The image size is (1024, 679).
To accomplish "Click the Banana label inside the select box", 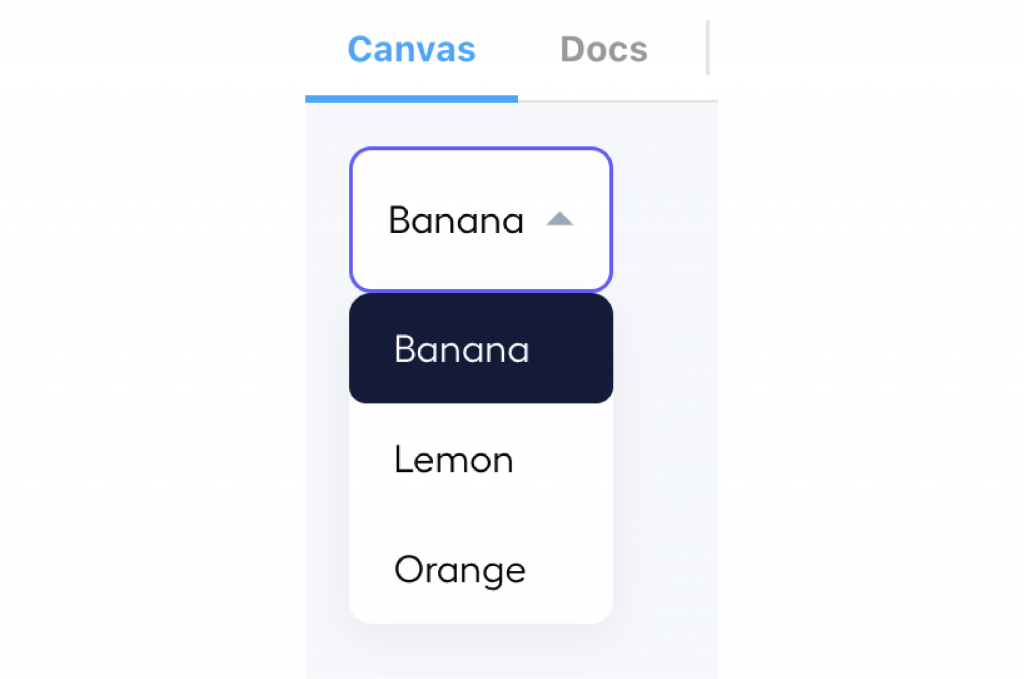I will (x=456, y=220).
